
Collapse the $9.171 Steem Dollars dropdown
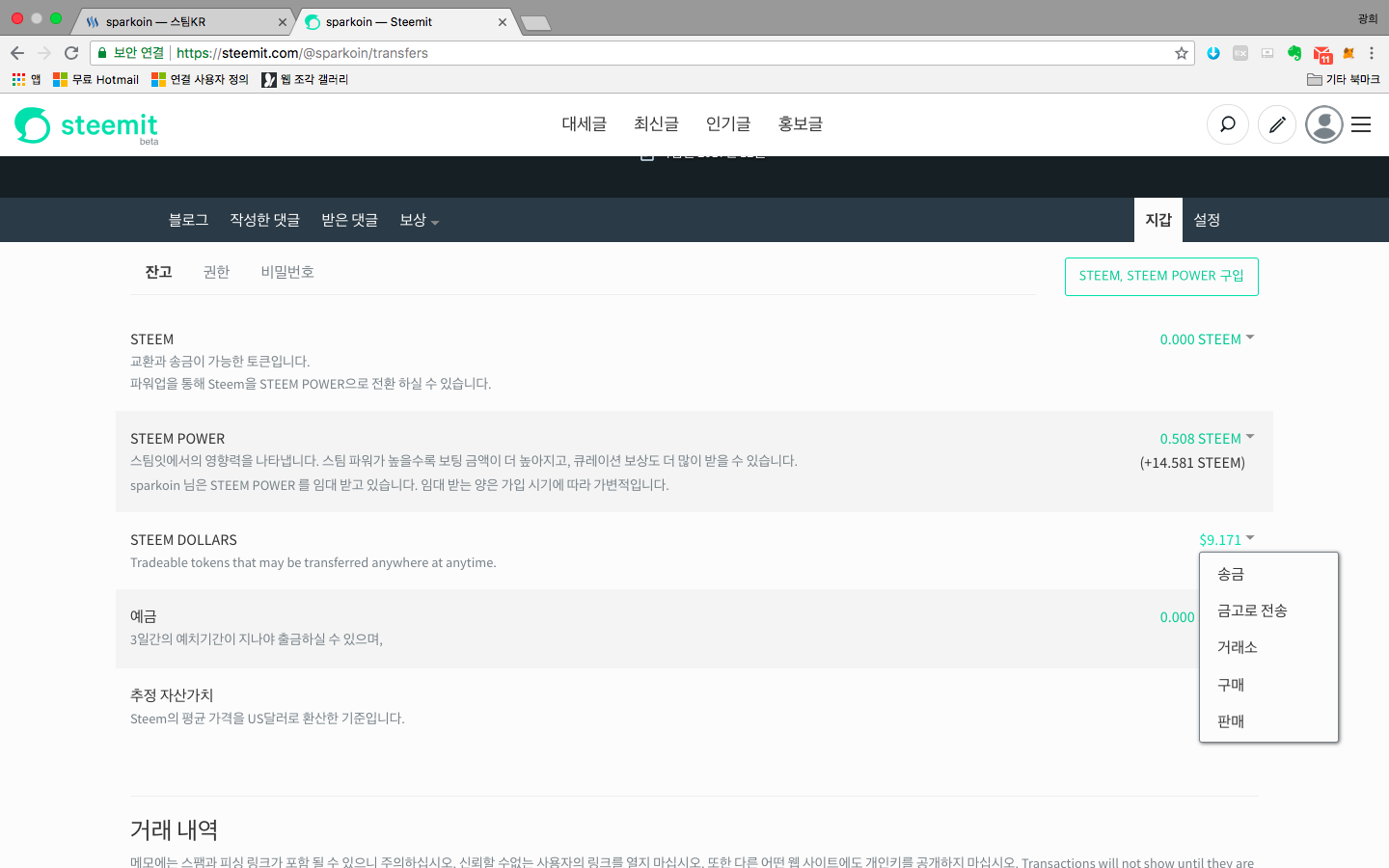point(1226,540)
